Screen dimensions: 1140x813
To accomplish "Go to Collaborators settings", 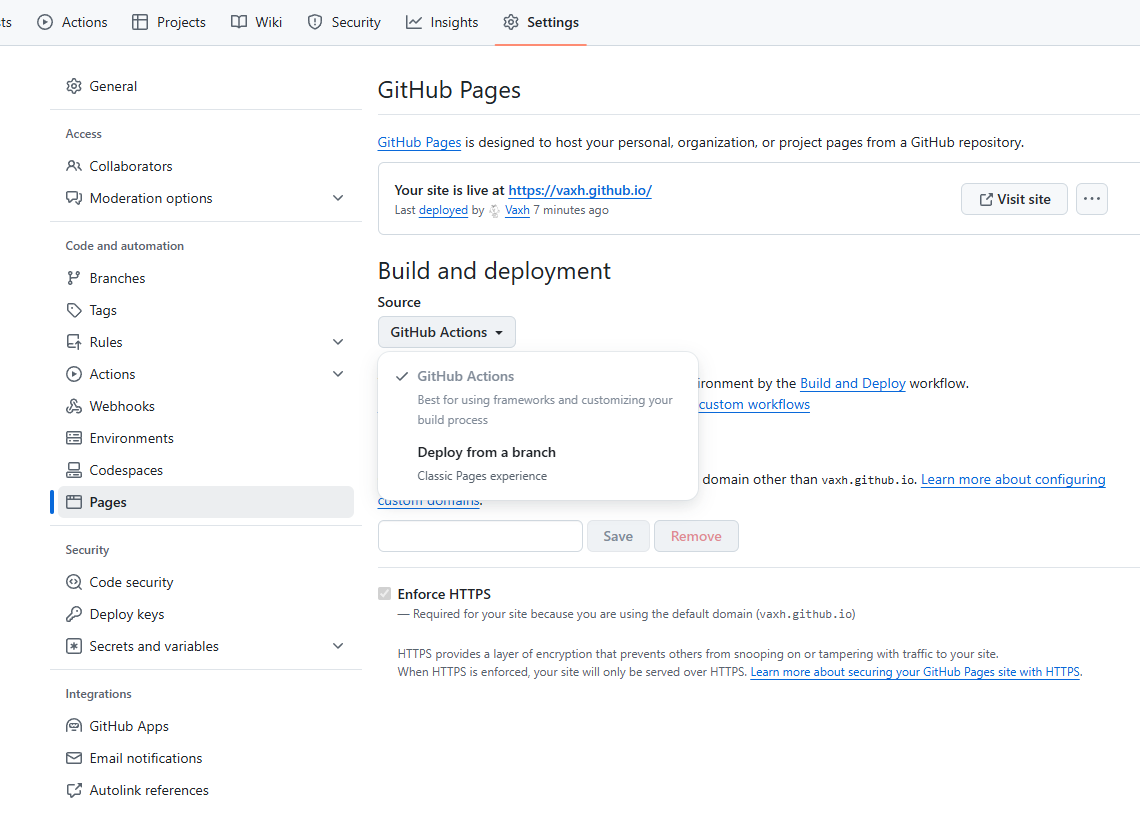I will tap(206, 166).
